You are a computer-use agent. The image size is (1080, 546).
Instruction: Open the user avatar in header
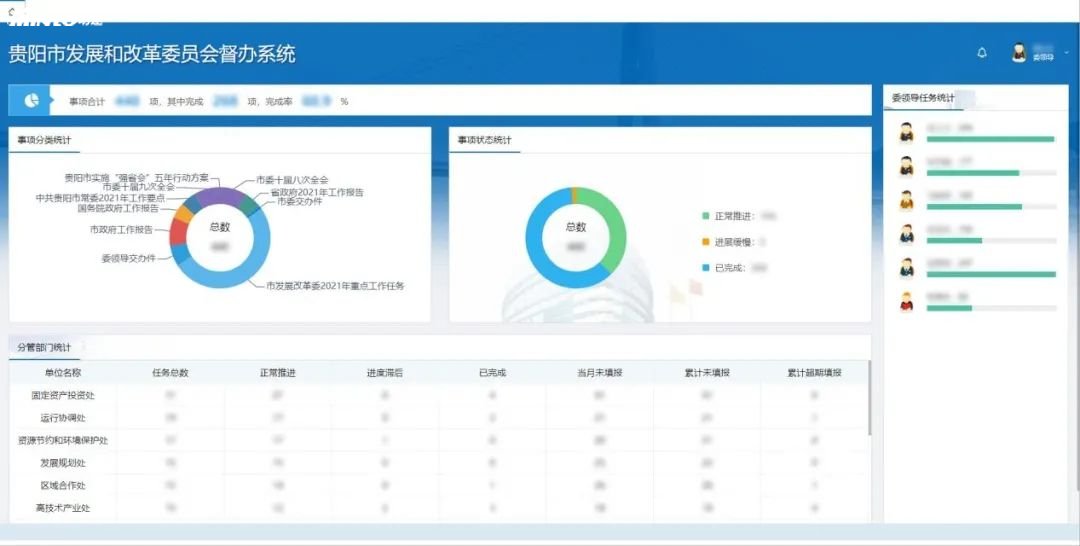[1019, 52]
